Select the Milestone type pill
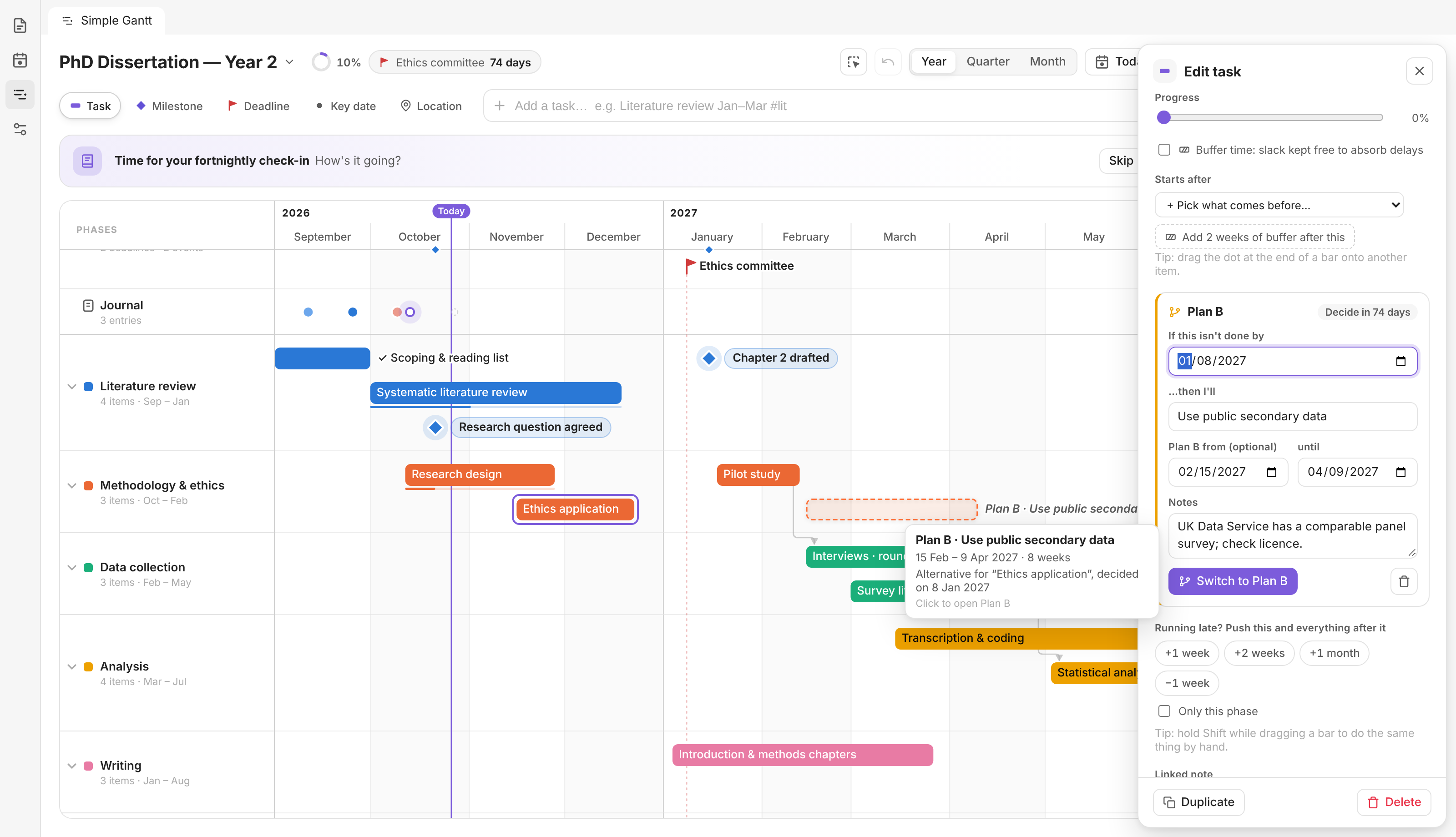The width and height of the screenshot is (1456, 837). coord(170,106)
